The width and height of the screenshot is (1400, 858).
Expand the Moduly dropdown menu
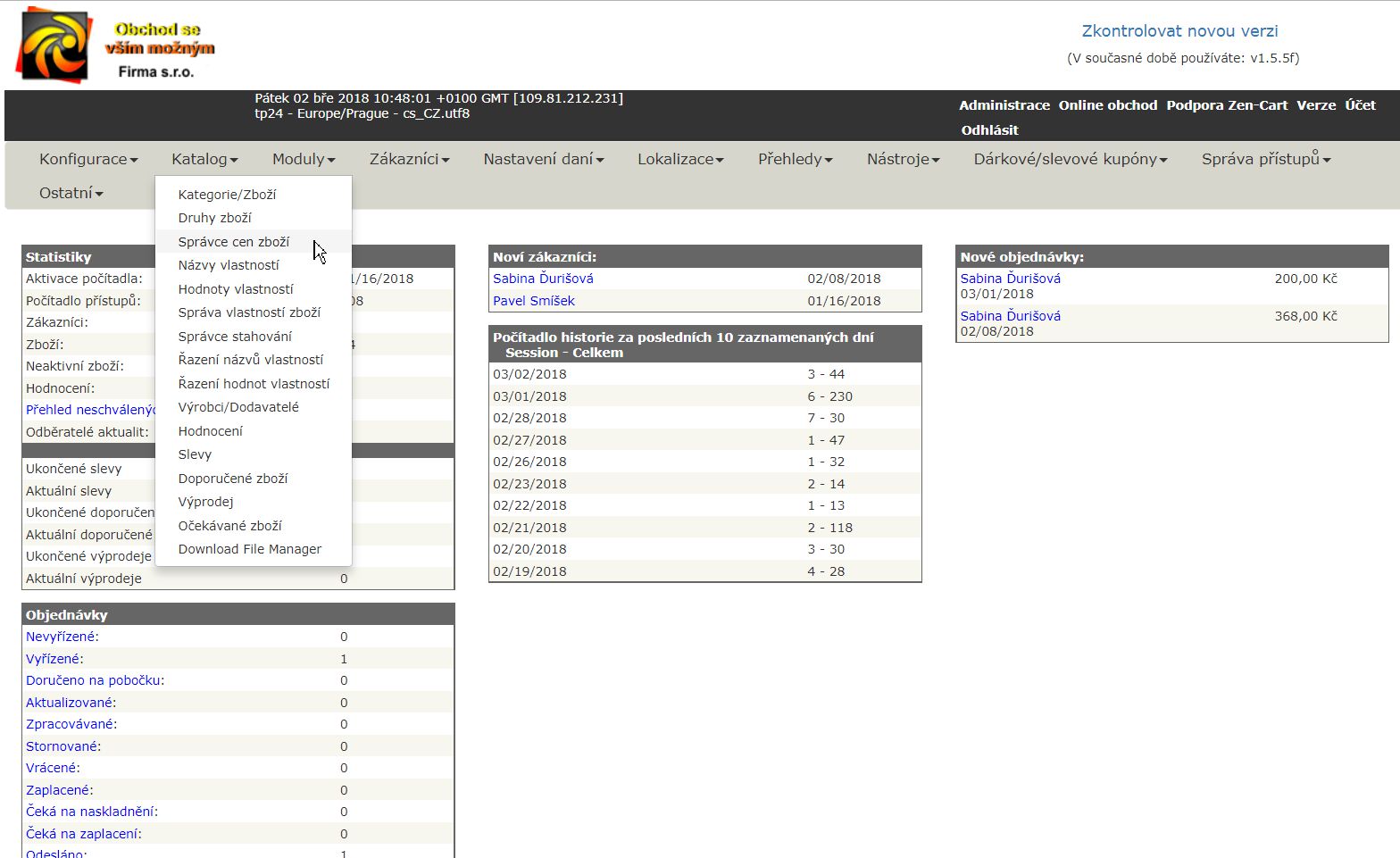304,159
